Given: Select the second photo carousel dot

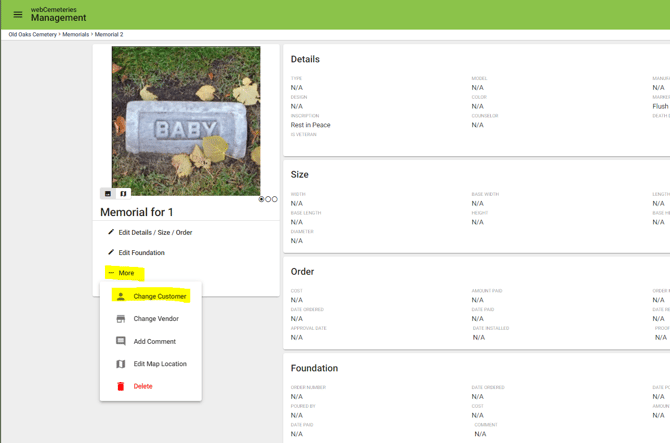Looking at the screenshot, I should pyautogui.click(x=268, y=199).
